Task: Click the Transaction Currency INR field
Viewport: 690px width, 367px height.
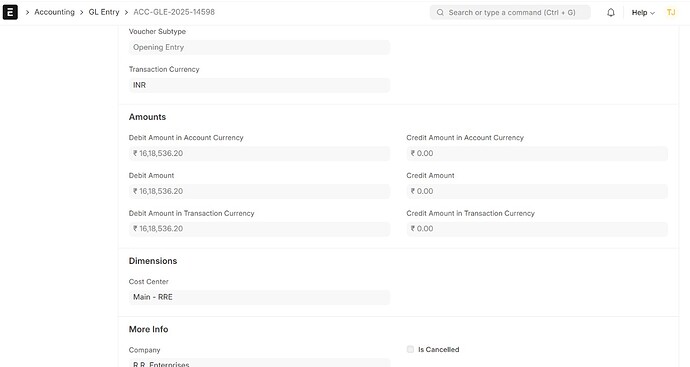Action: [259, 85]
